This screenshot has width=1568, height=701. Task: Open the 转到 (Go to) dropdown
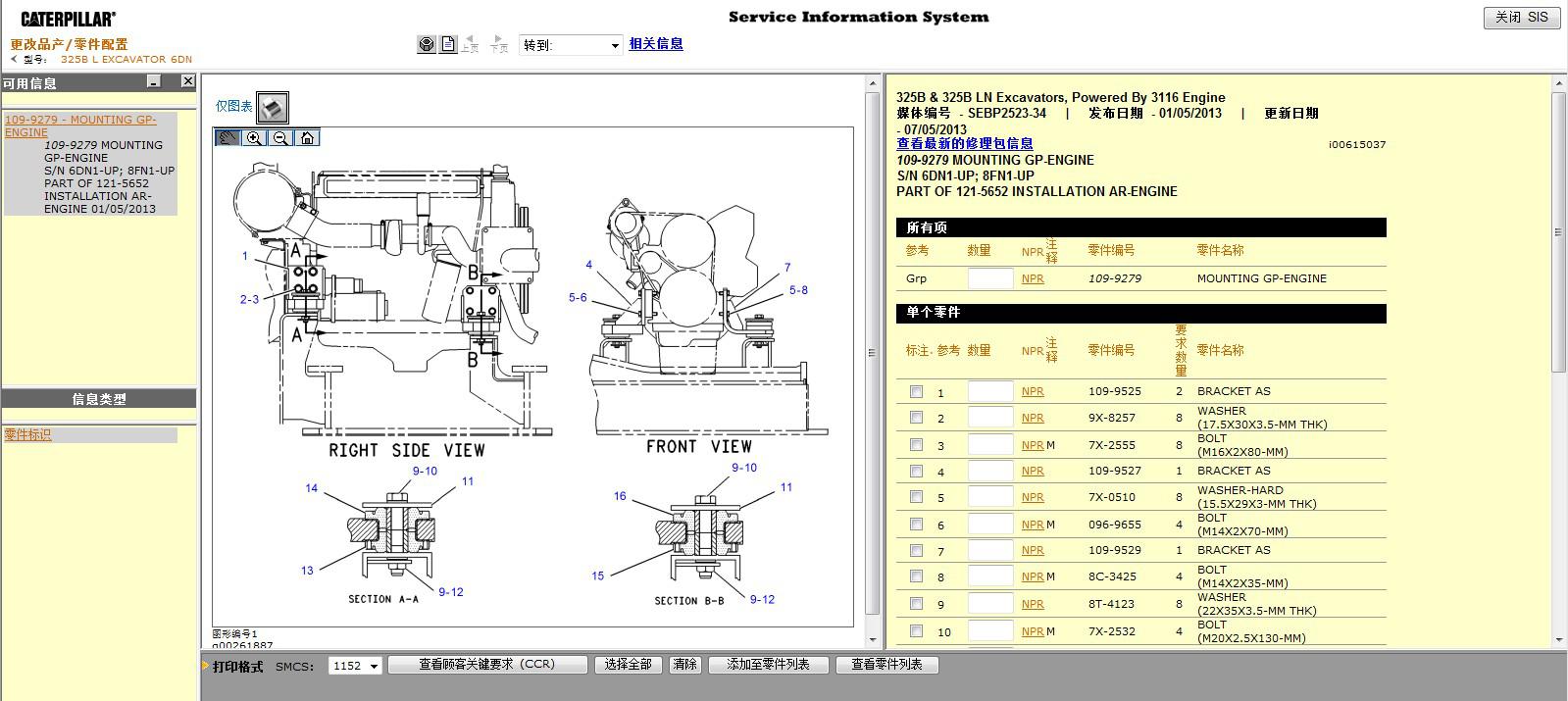572,45
